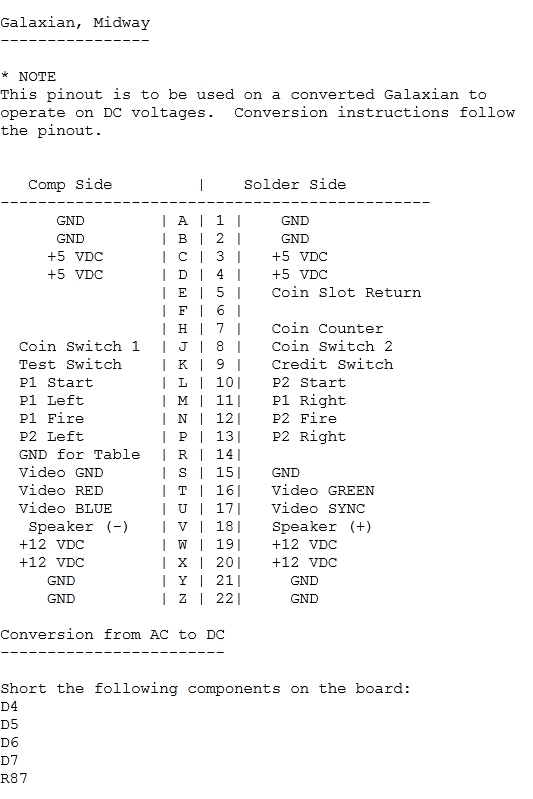Screen dimensions: 533x799
Task: Click the 'Video SYNC' entry
Action: pos(318,509)
